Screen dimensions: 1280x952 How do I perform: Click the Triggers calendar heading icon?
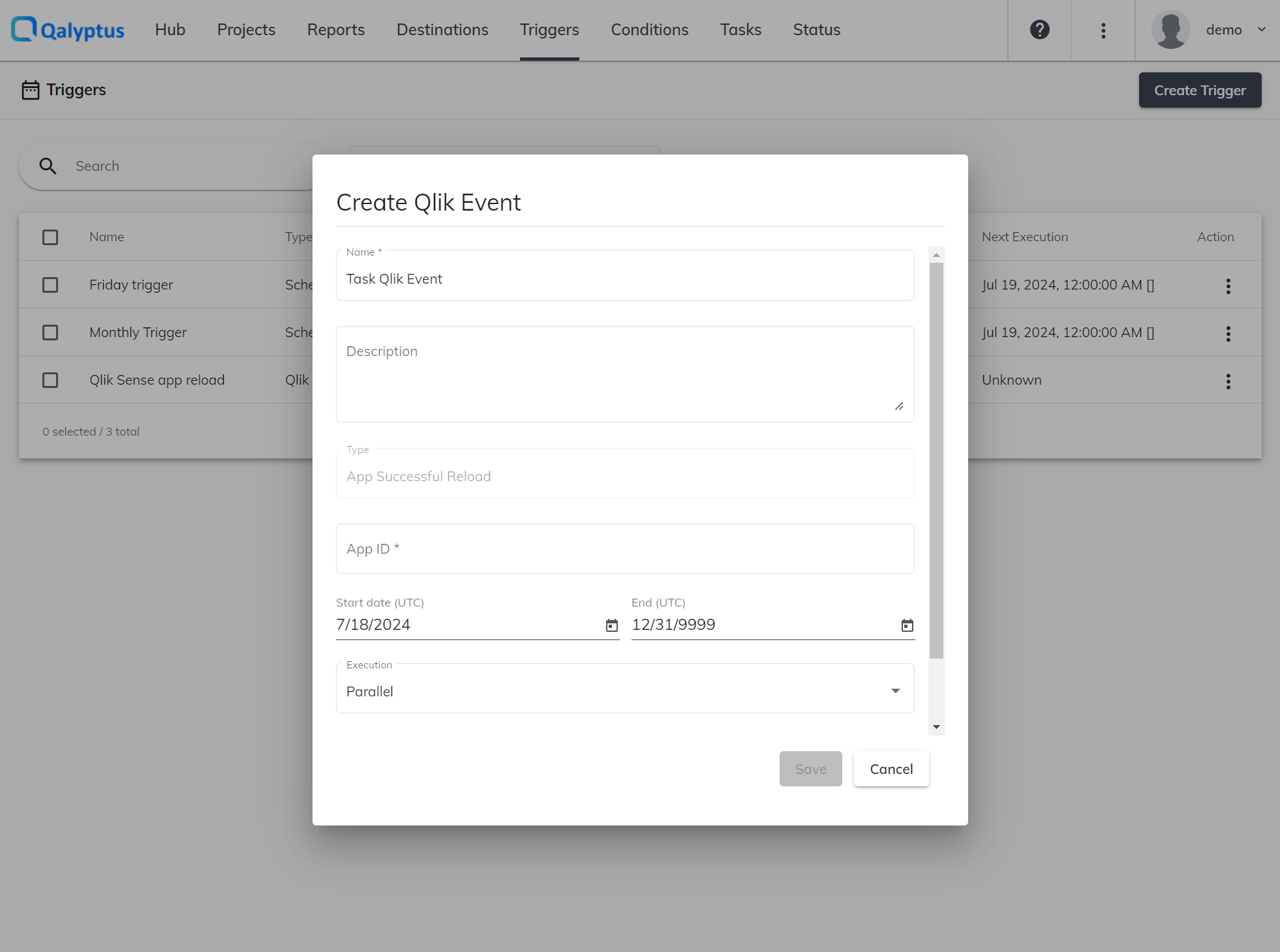(x=31, y=90)
